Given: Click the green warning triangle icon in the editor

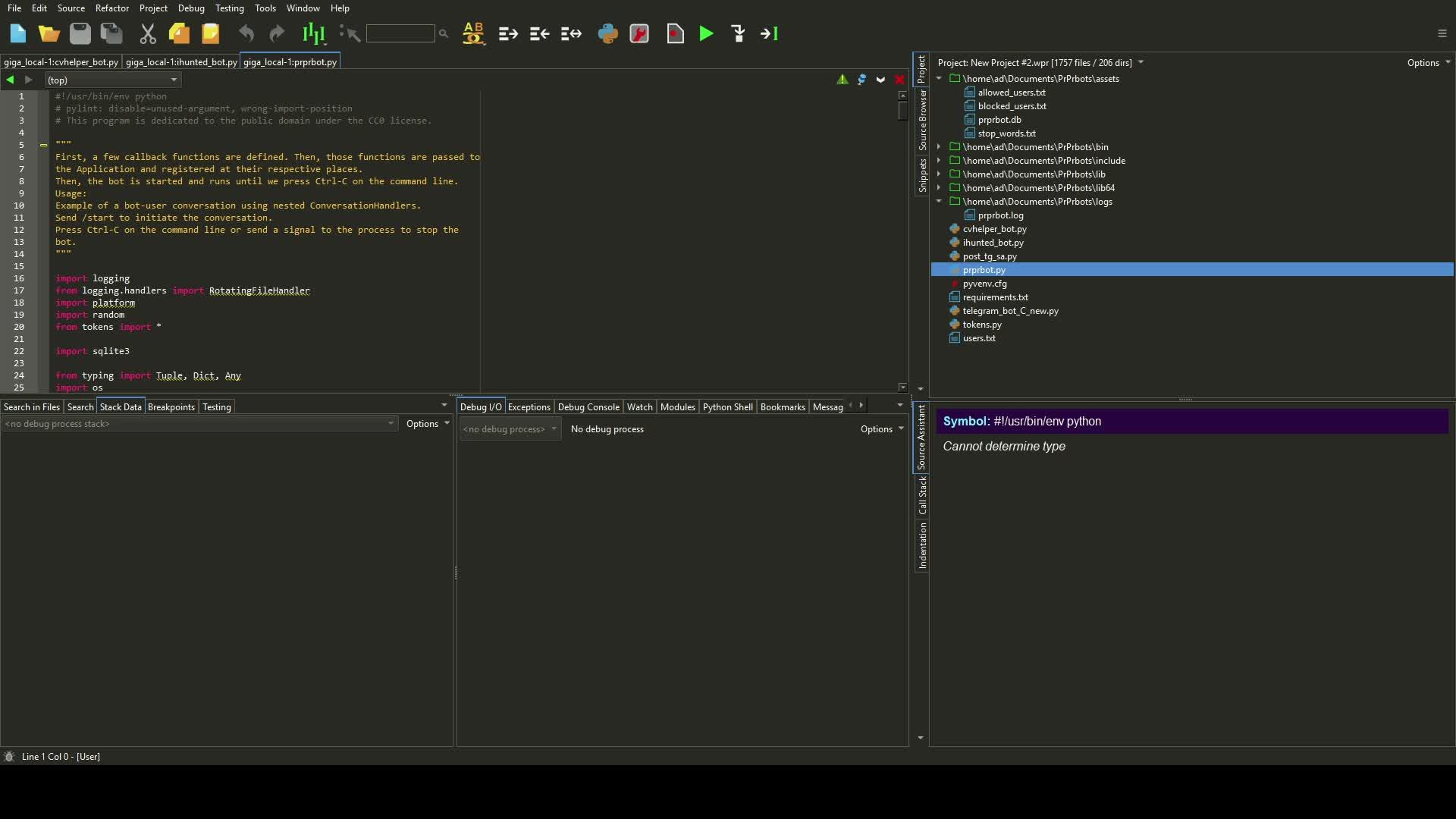Looking at the screenshot, I should 843,80.
